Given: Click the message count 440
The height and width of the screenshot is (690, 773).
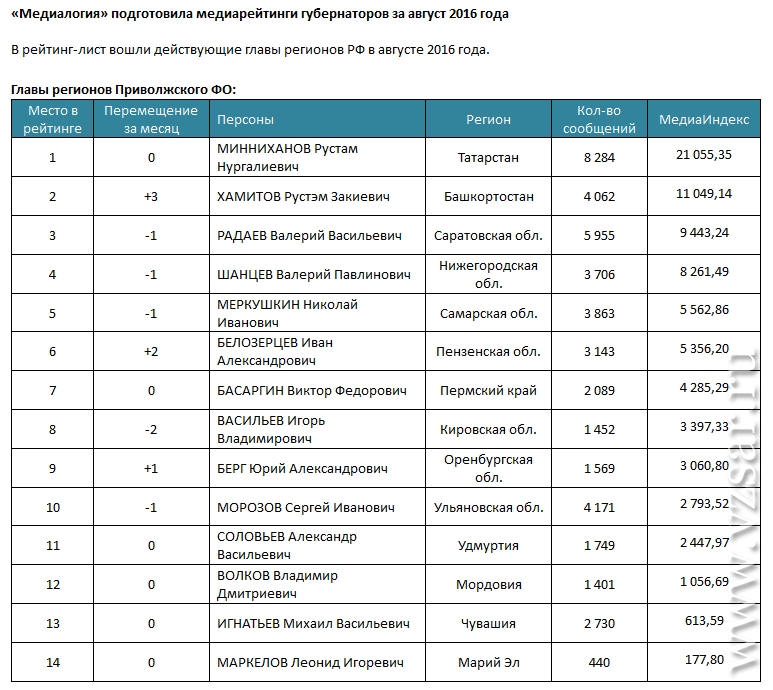Looking at the screenshot, I should click(x=599, y=662).
